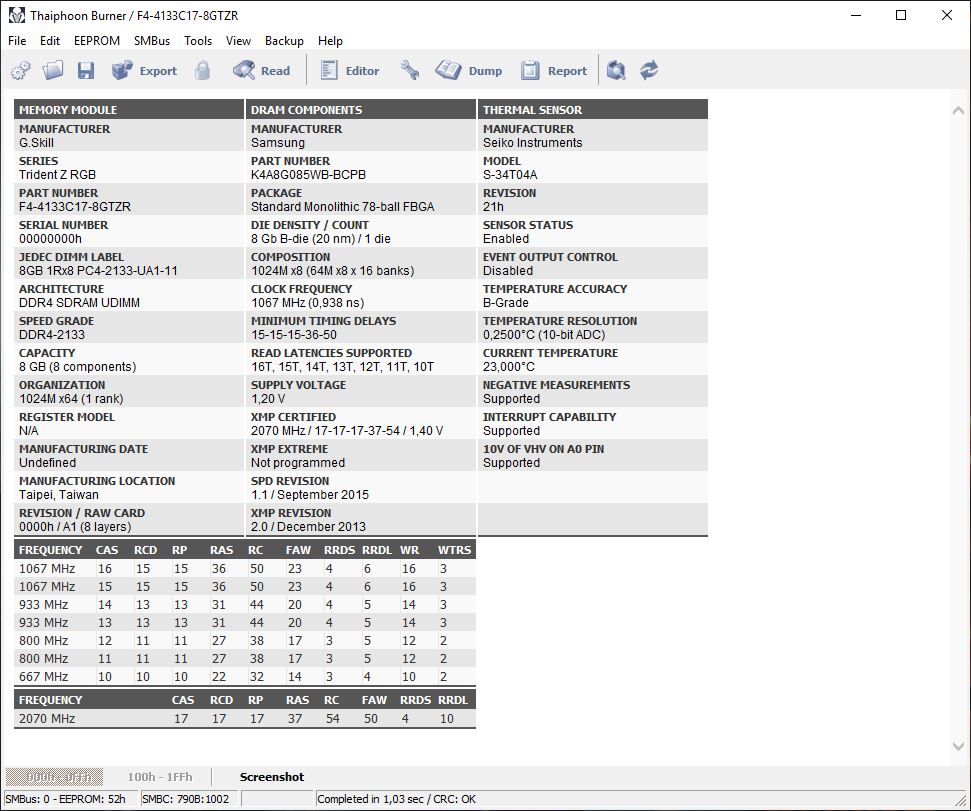971x811 pixels.
Task: Select the Screenshot tab
Action: click(272, 777)
